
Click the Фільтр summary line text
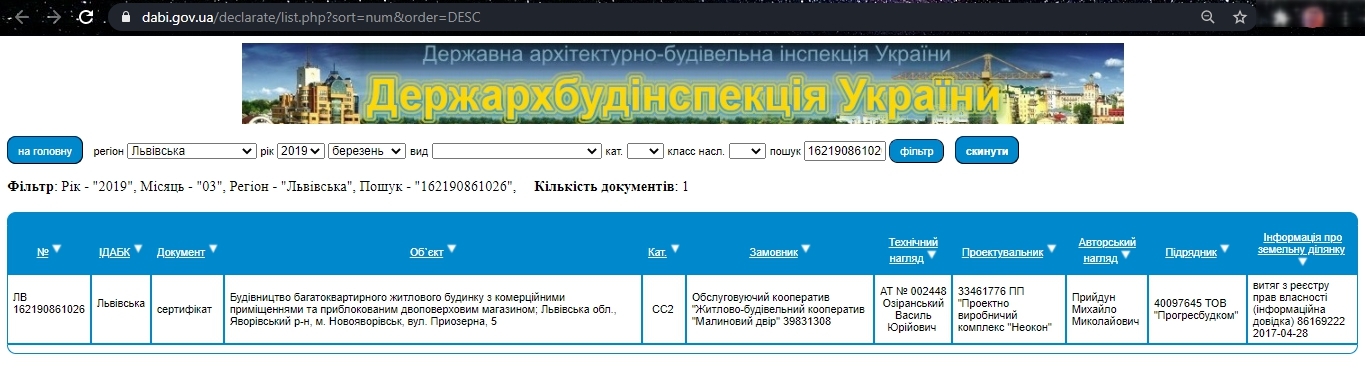coord(262,187)
